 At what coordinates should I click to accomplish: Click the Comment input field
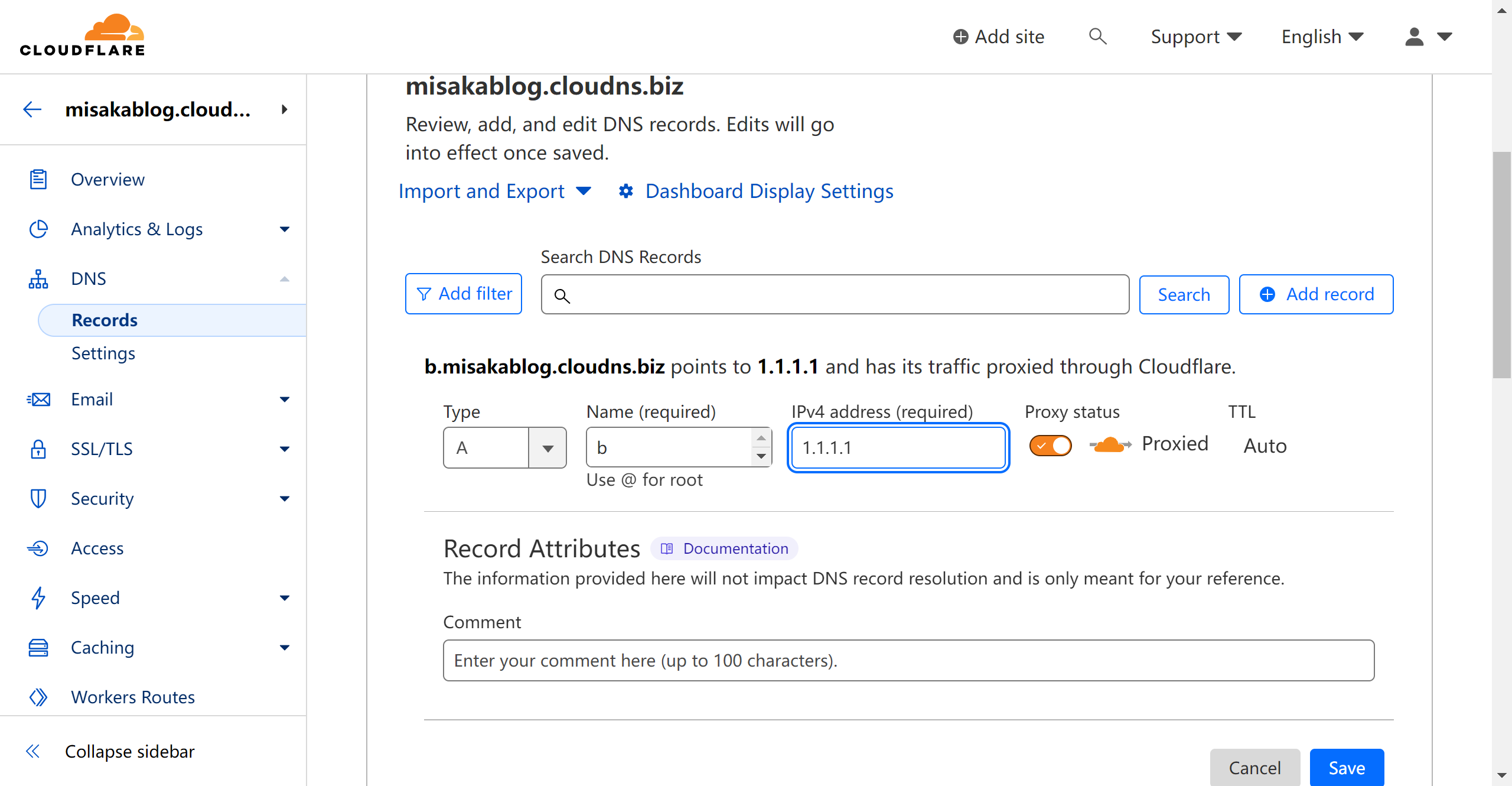pos(908,660)
